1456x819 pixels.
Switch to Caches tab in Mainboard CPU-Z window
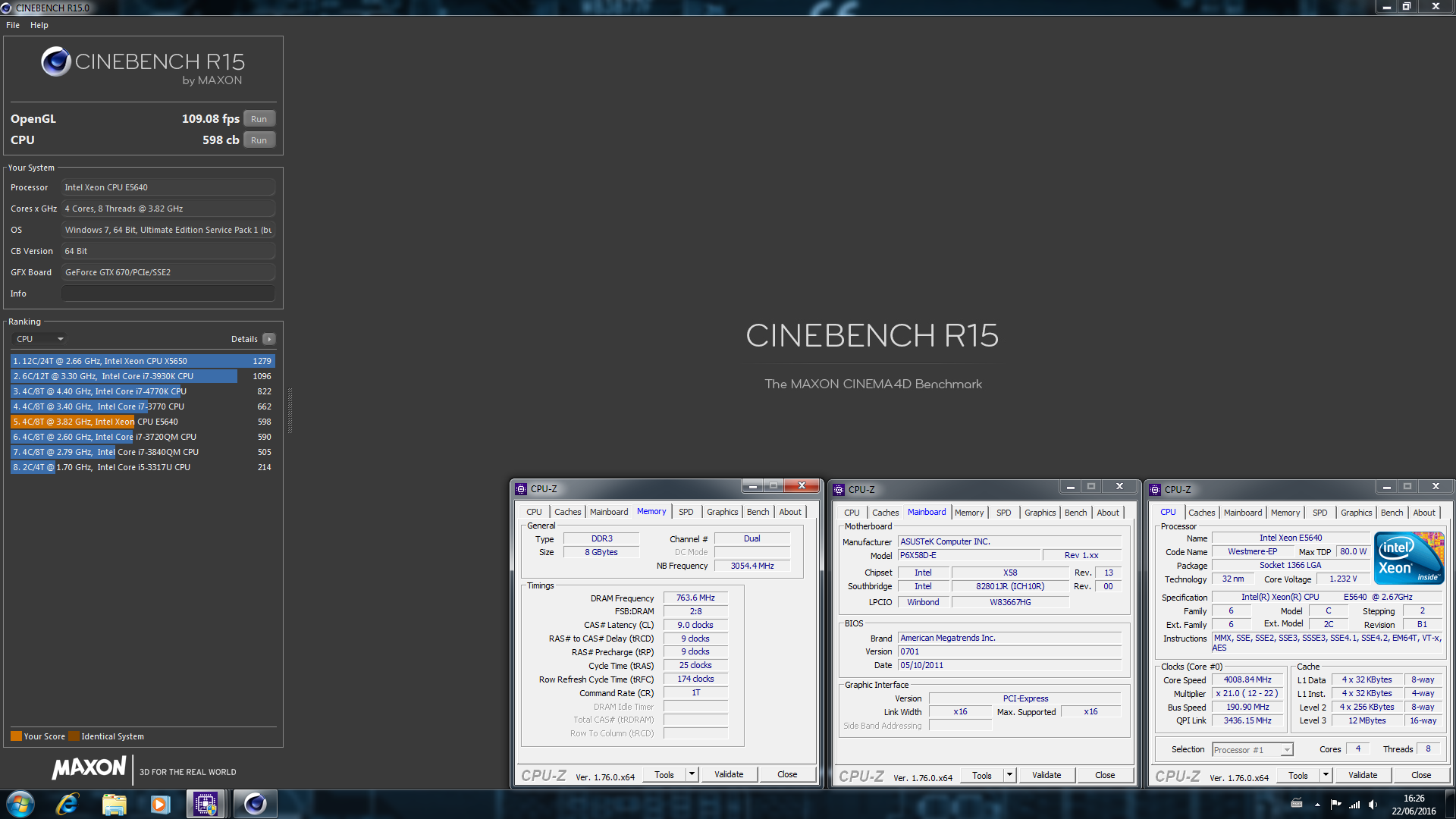pos(885,513)
